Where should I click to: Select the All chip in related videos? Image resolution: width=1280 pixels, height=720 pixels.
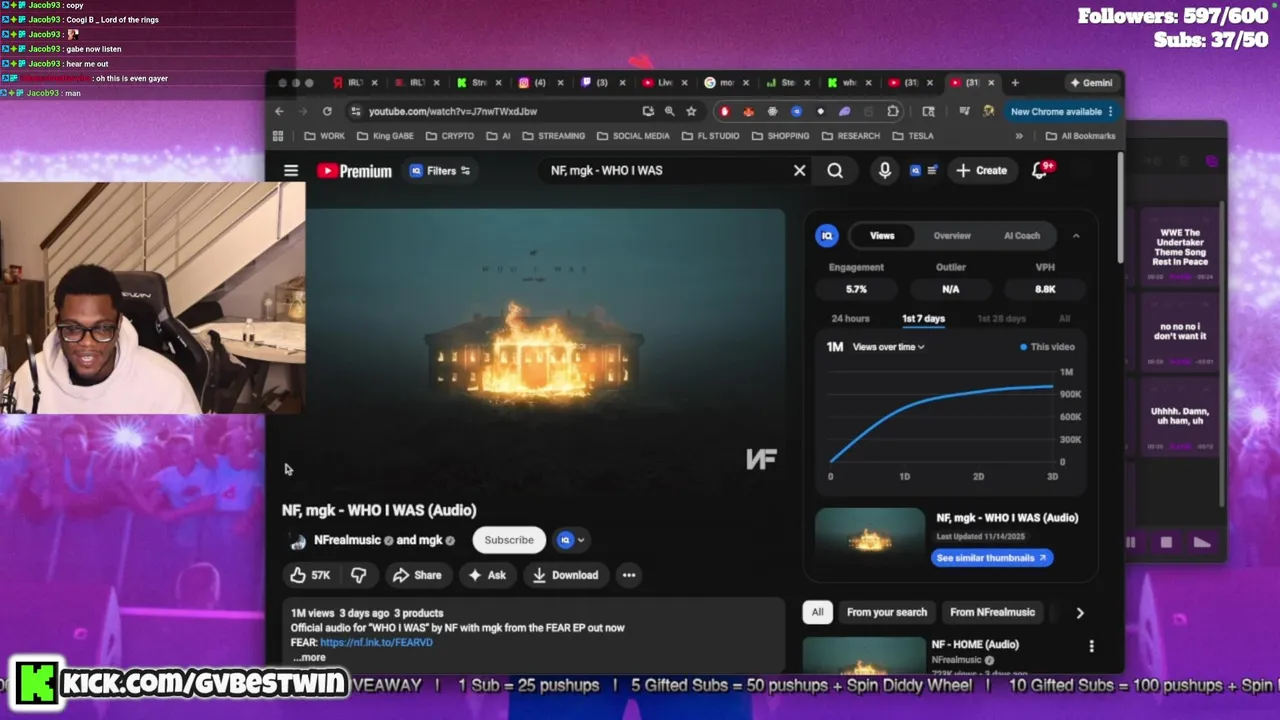pyautogui.click(x=817, y=612)
